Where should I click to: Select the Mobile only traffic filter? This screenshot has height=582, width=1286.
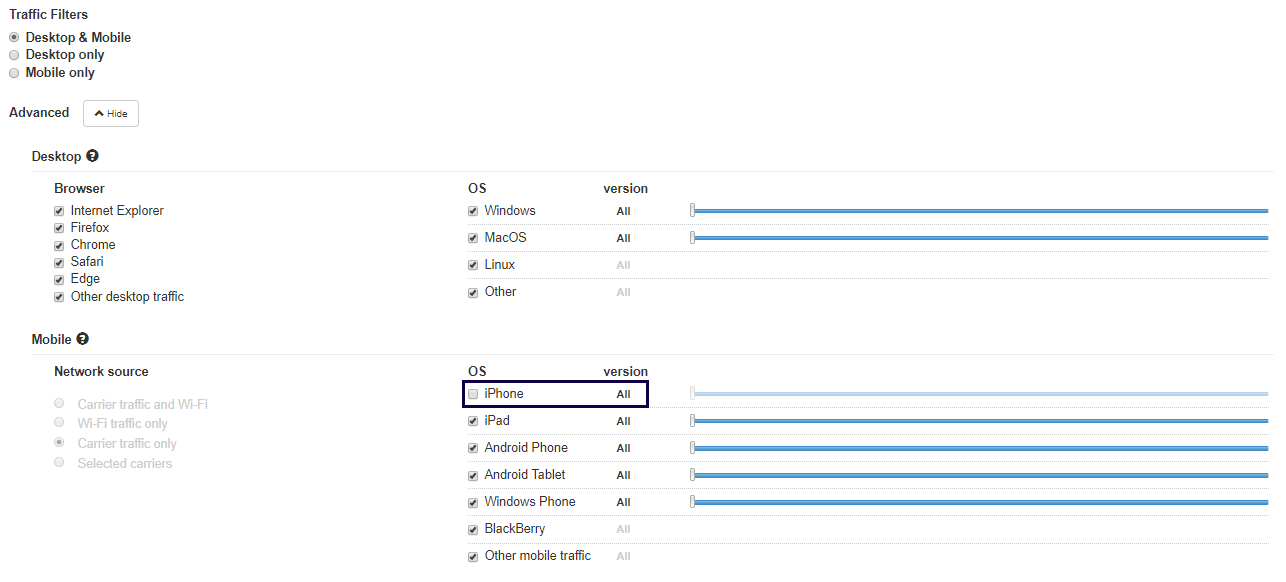14,73
